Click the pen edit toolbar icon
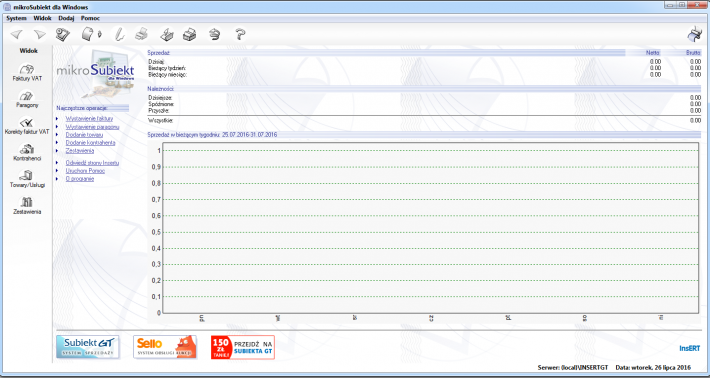 pyautogui.click(x=119, y=34)
